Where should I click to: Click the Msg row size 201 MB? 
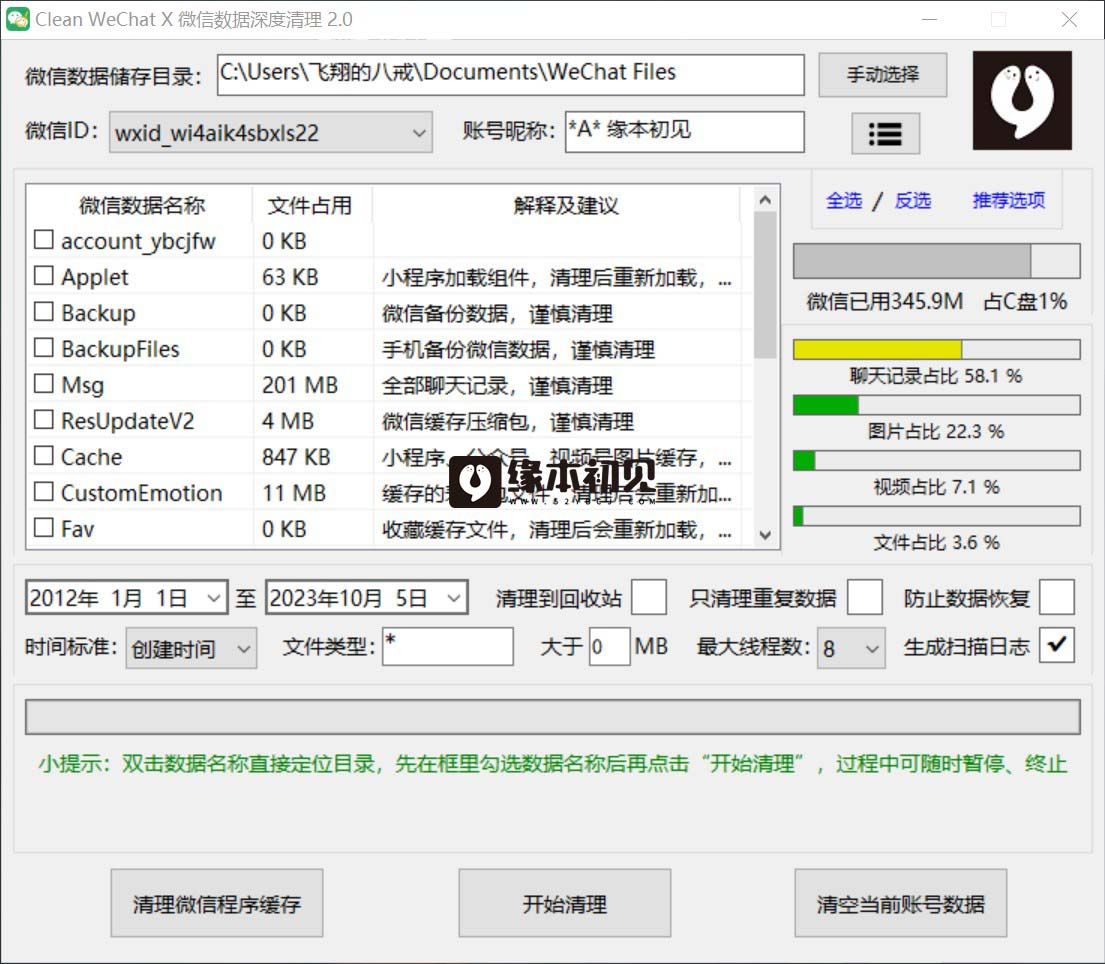coord(300,385)
